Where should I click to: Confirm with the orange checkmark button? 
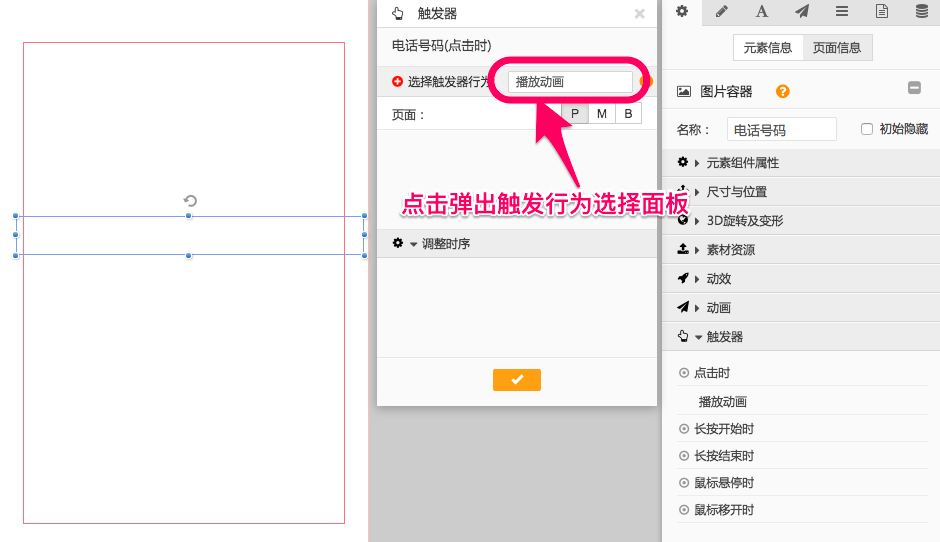click(x=517, y=380)
